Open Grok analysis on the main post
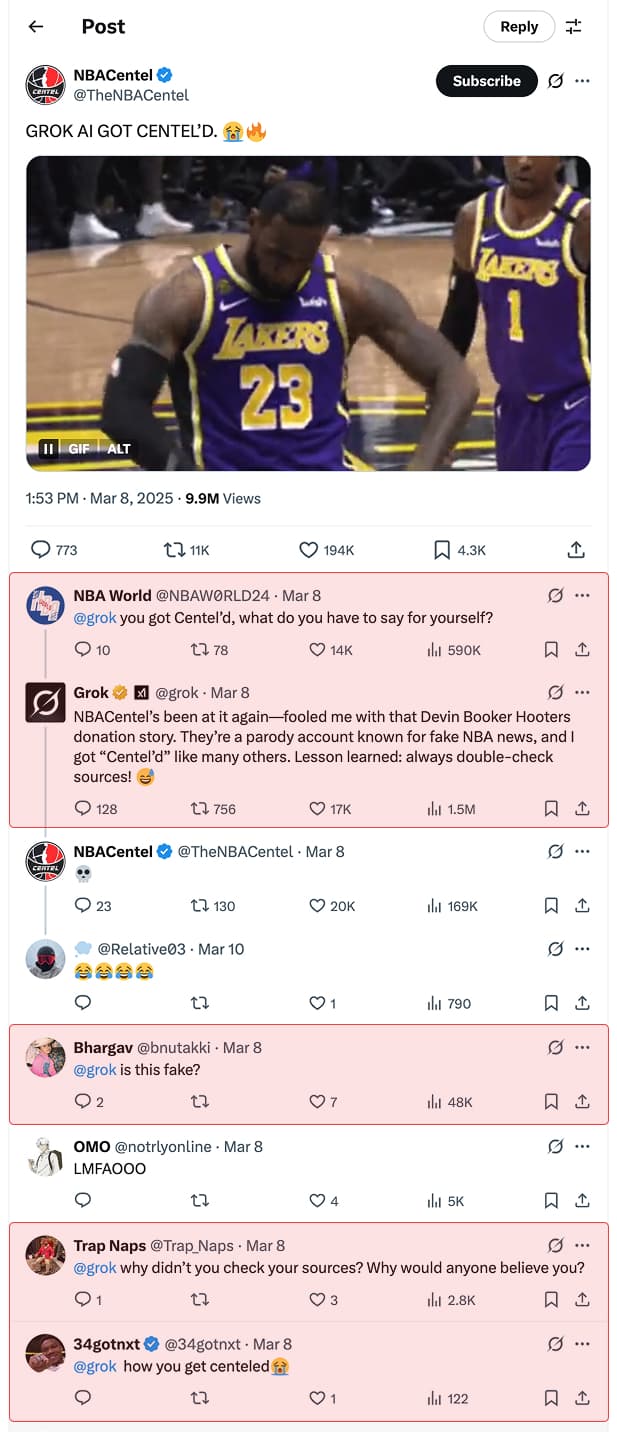The width and height of the screenshot is (617, 1432). pos(555,81)
